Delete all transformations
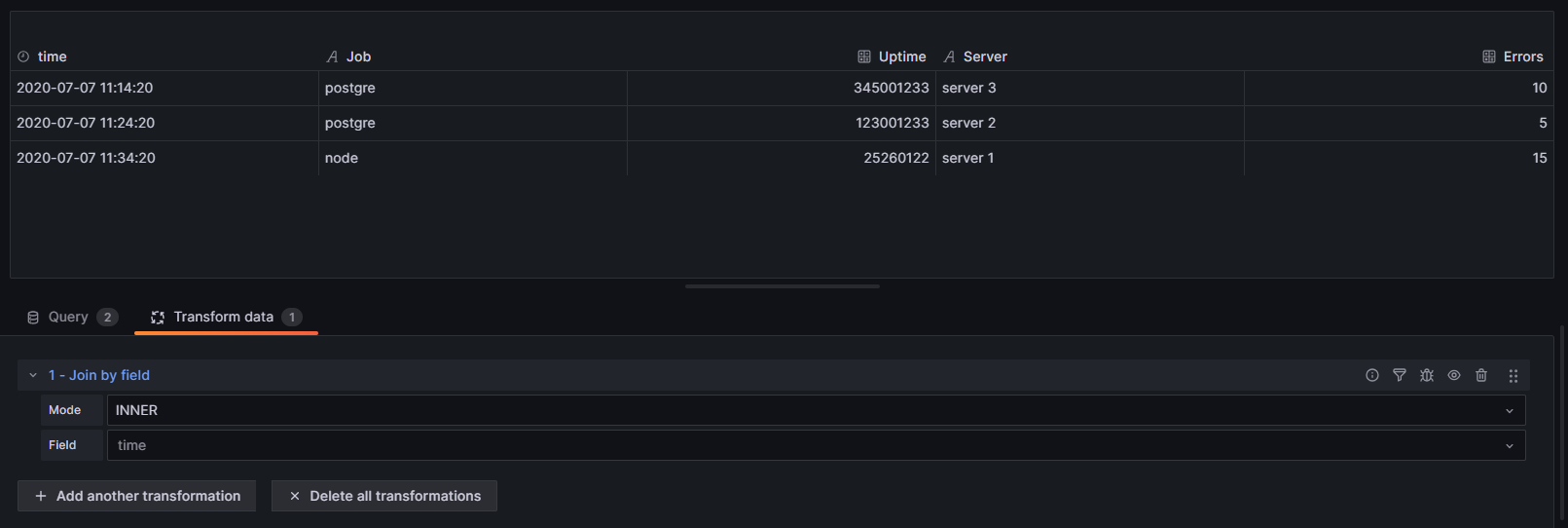Screen dimensions: 1568x528 (384, 496)
